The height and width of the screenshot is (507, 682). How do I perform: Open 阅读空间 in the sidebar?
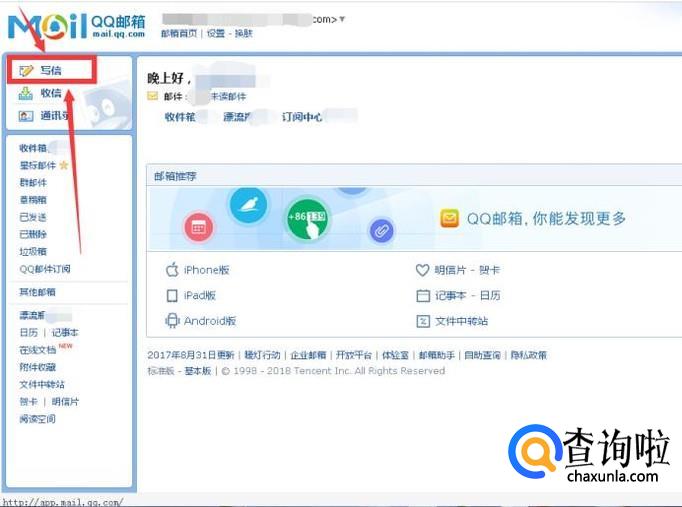click(37, 419)
